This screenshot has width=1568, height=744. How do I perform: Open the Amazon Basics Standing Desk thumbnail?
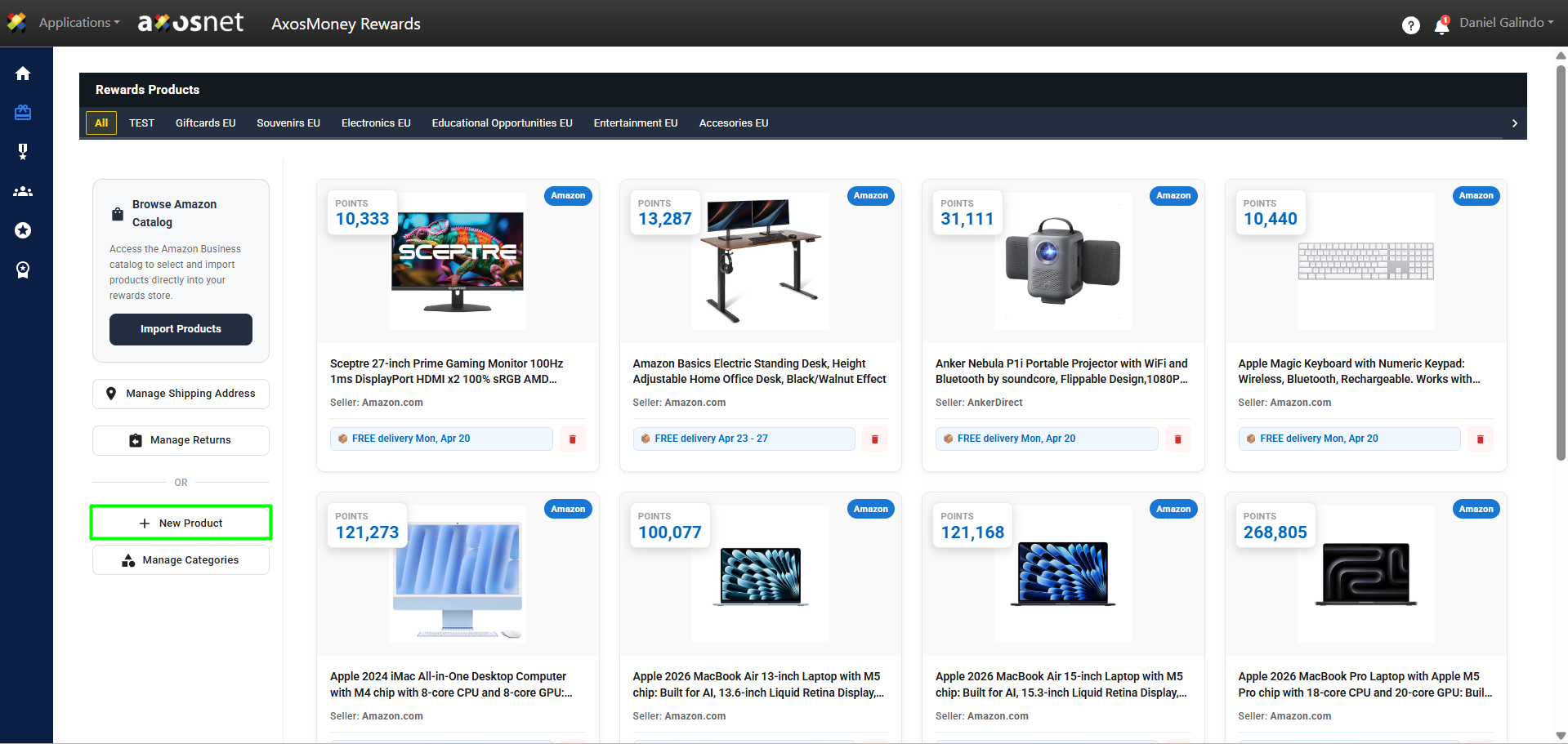tap(760, 261)
